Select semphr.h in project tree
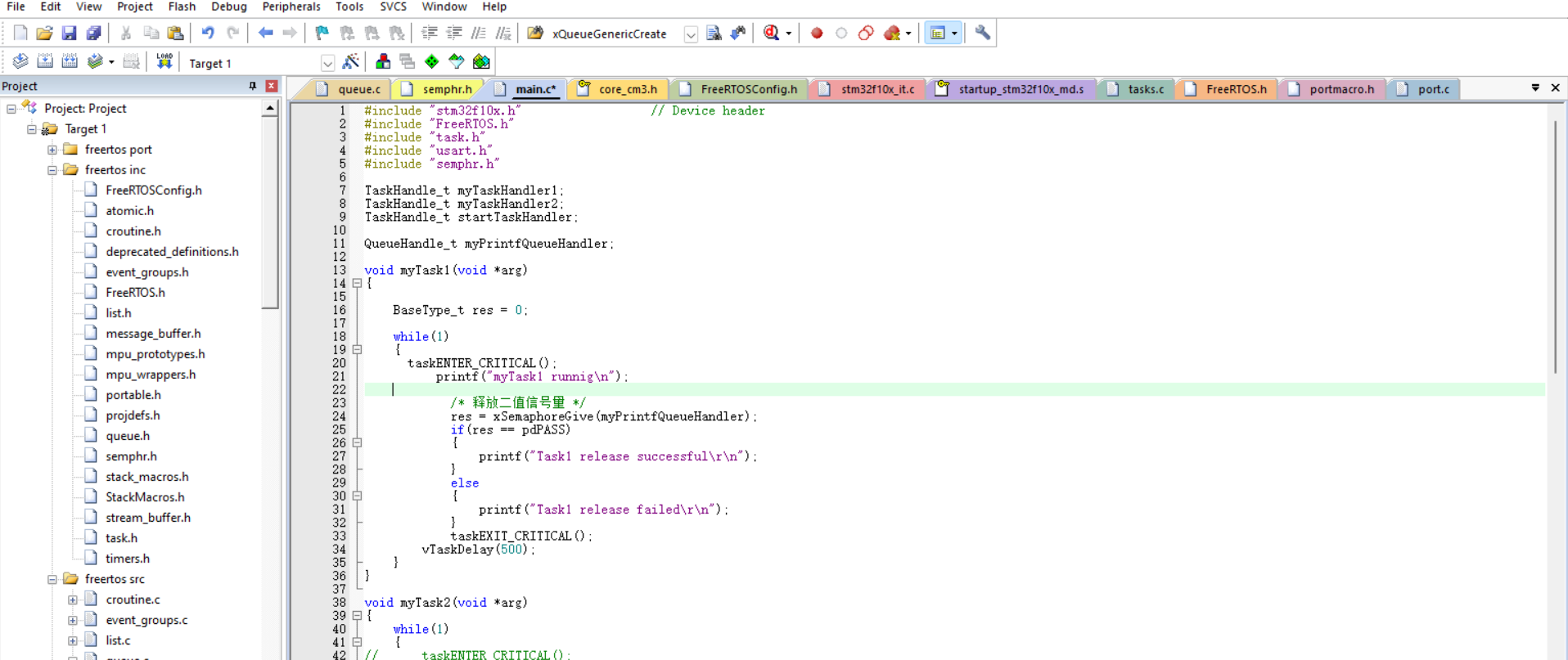The width and height of the screenshot is (1568, 660). [131, 456]
